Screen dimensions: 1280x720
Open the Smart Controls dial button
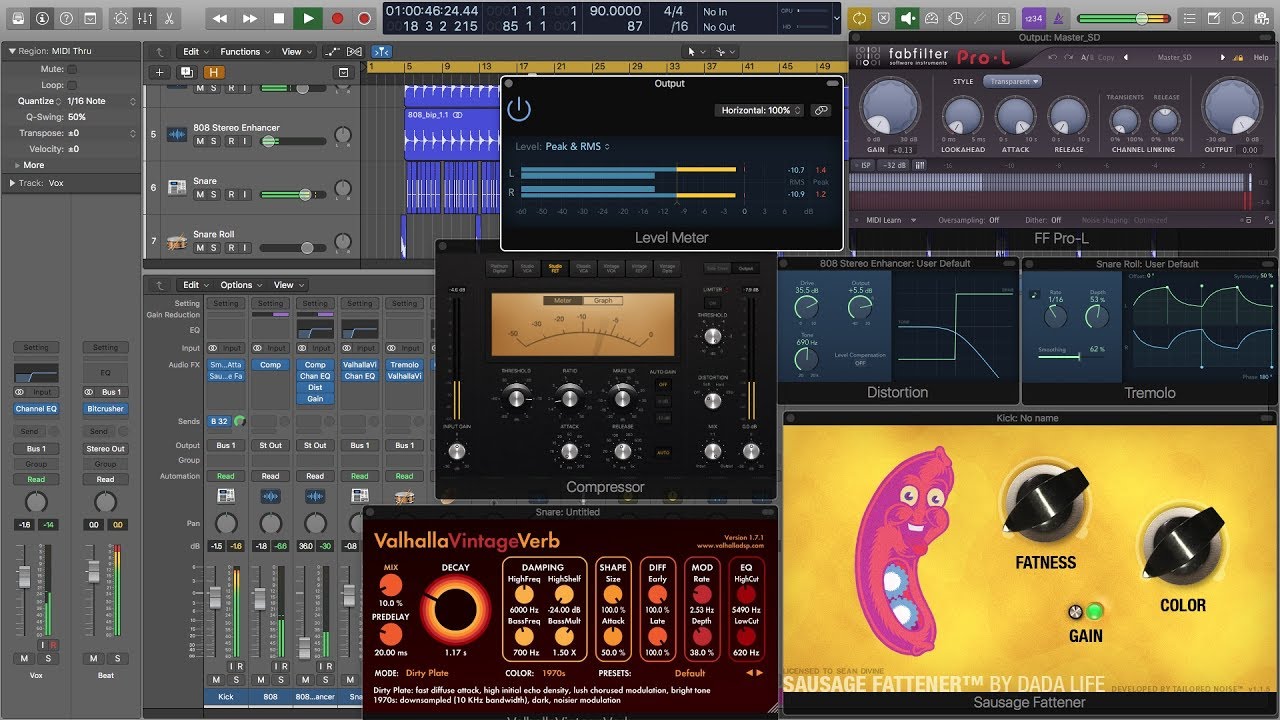pos(121,18)
